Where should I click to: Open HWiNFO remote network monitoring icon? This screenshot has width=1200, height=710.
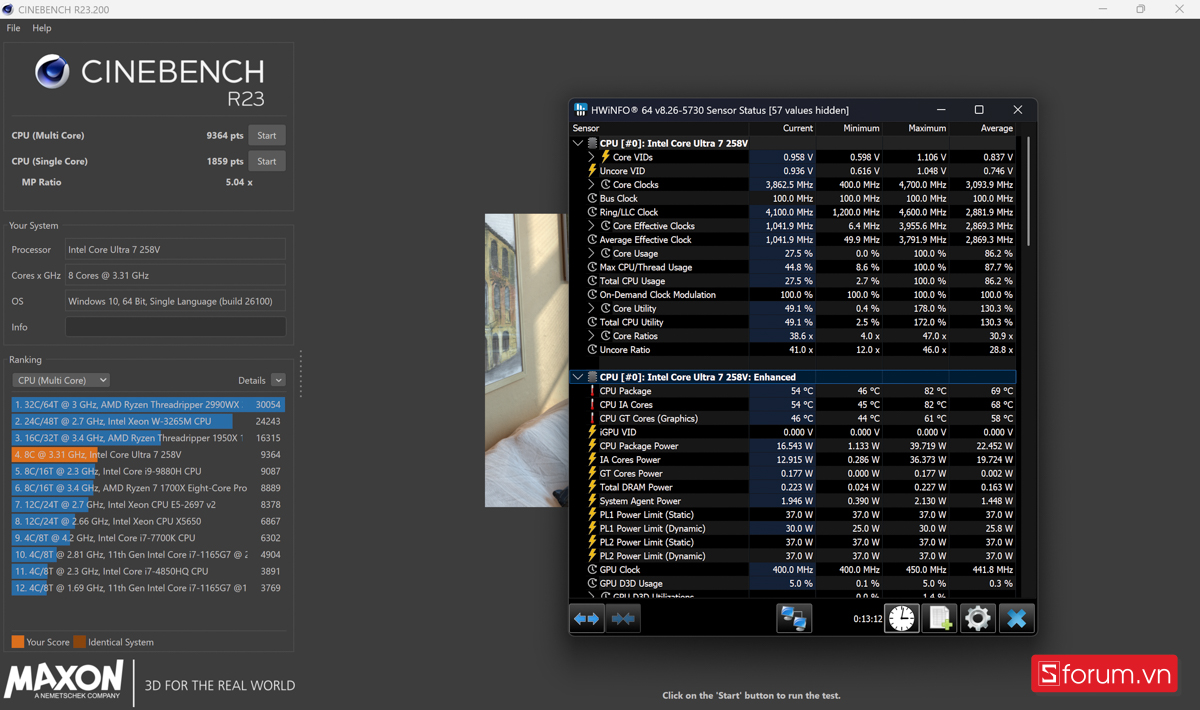click(794, 618)
